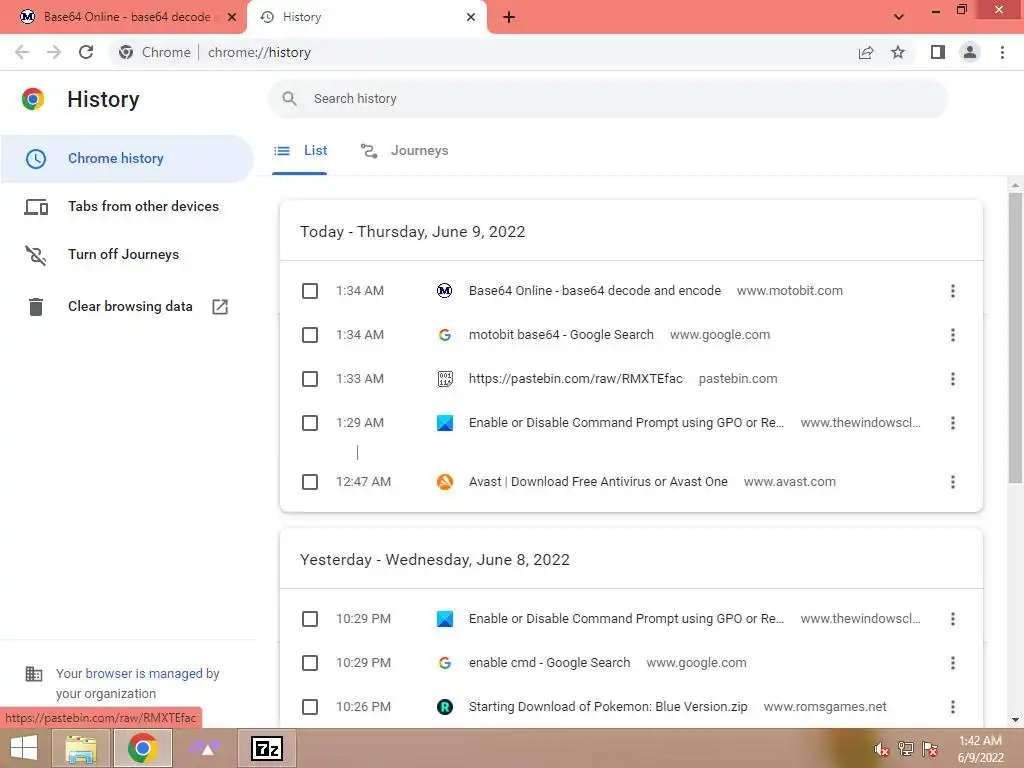1024x768 pixels.
Task: Expand the tab search chevron
Action: point(899,17)
